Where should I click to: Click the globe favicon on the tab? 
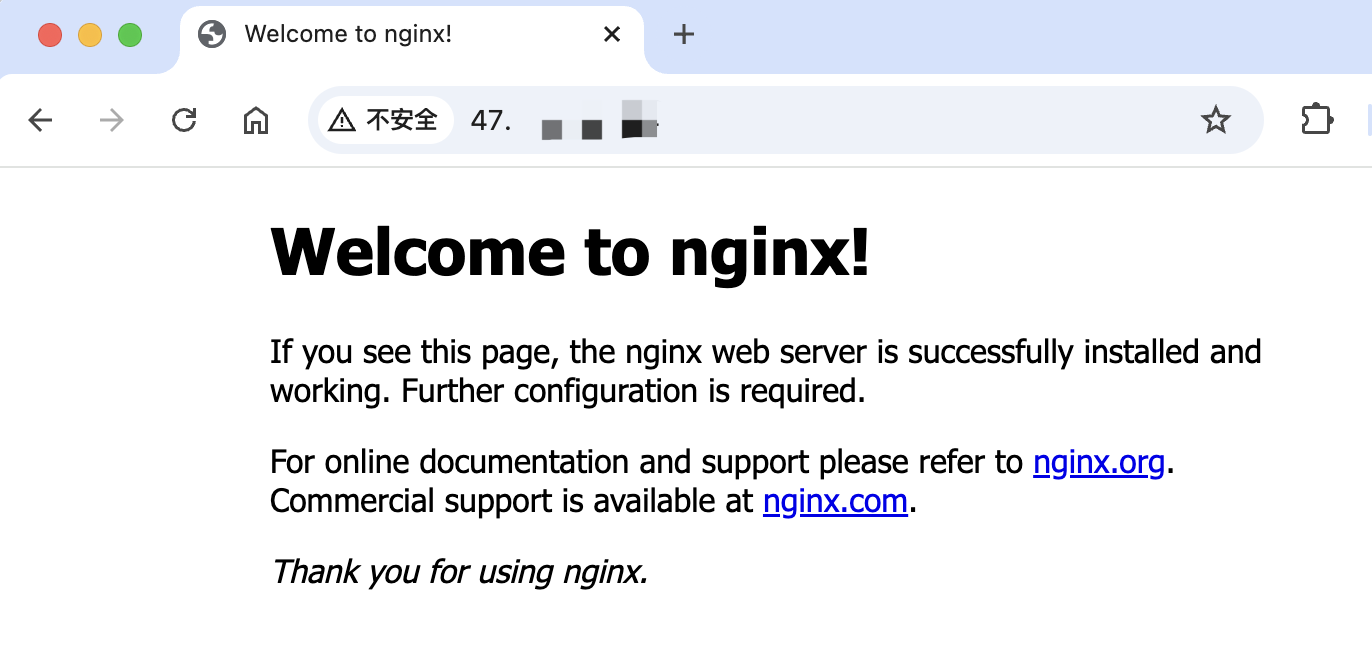click(x=212, y=34)
